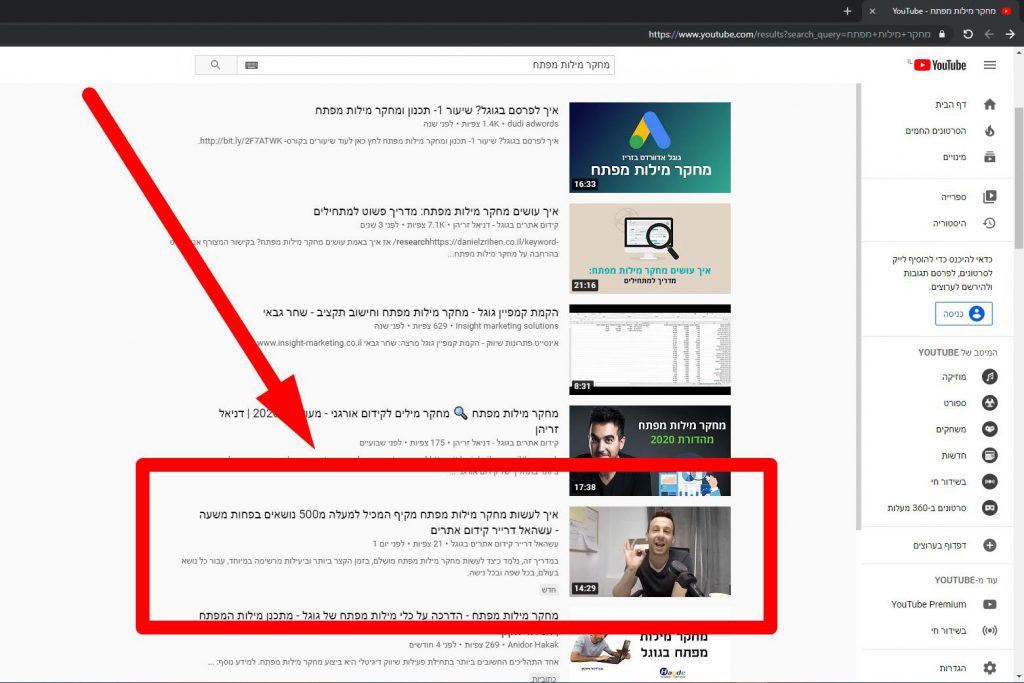Open Settings (הגדרות) gear in sidebar
This screenshot has width=1024, height=683.
pos(989,667)
